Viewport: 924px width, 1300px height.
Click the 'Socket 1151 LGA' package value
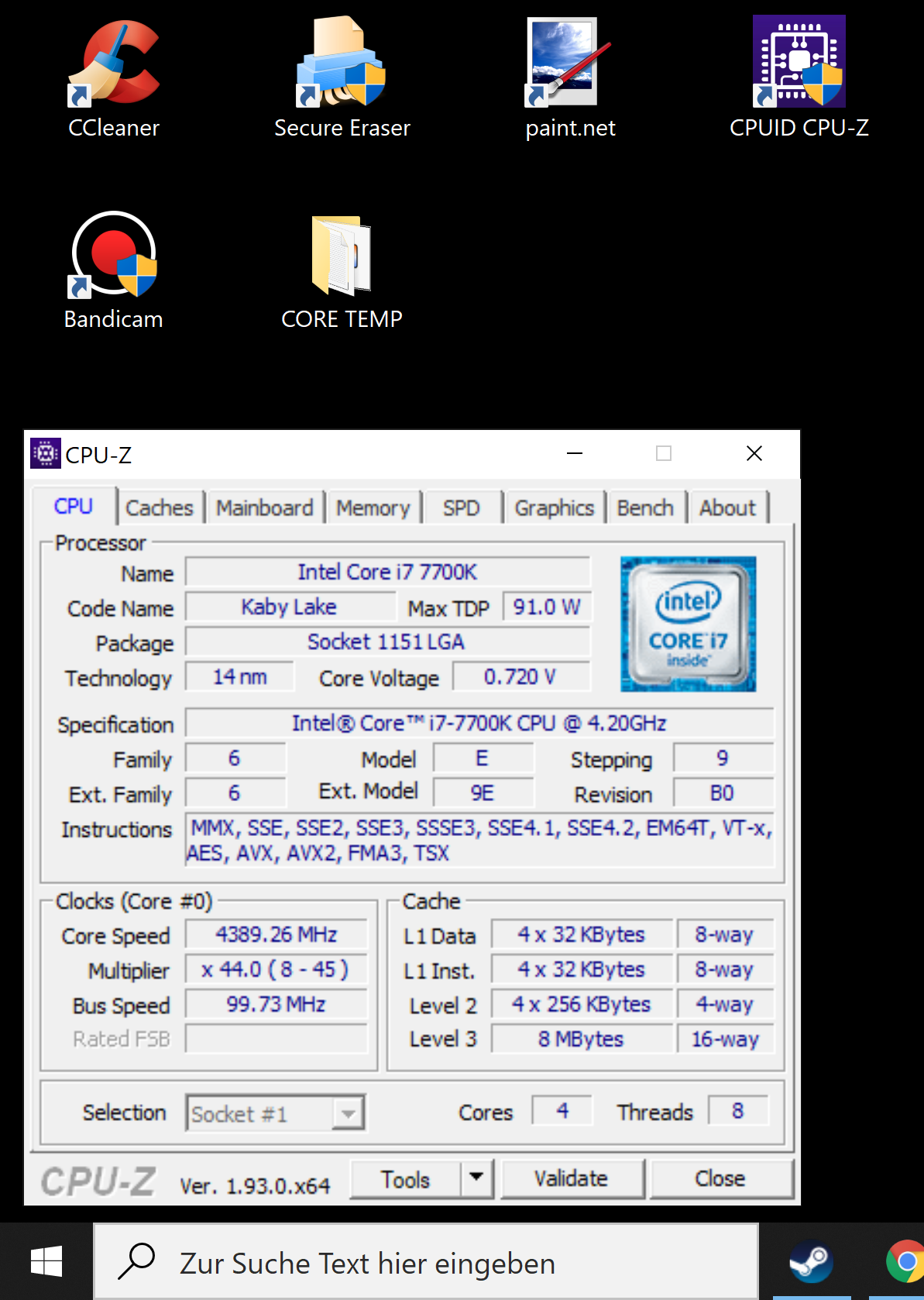click(x=387, y=641)
